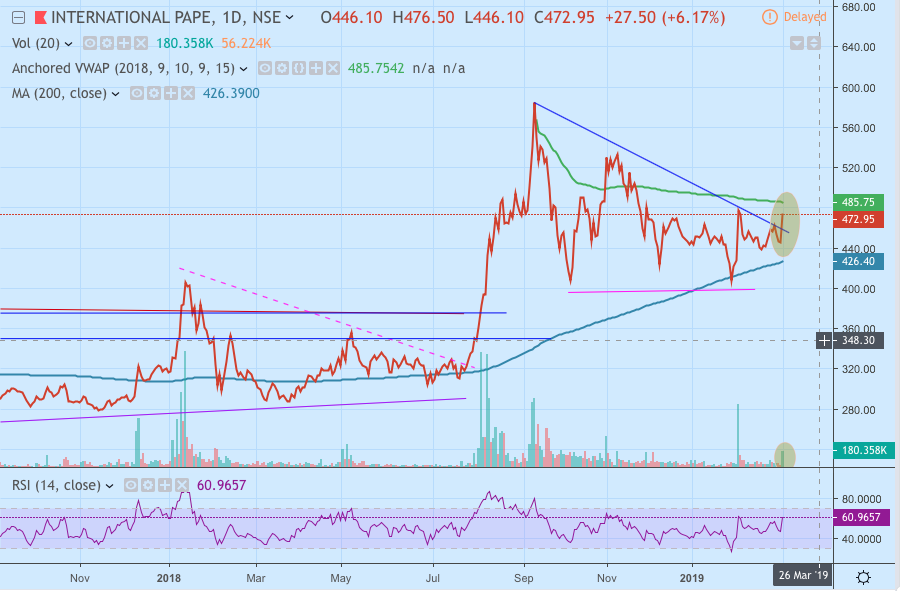900x591 pixels.
Task: Click the 60.9657 RSI legend value
Action: [x=221, y=486]
